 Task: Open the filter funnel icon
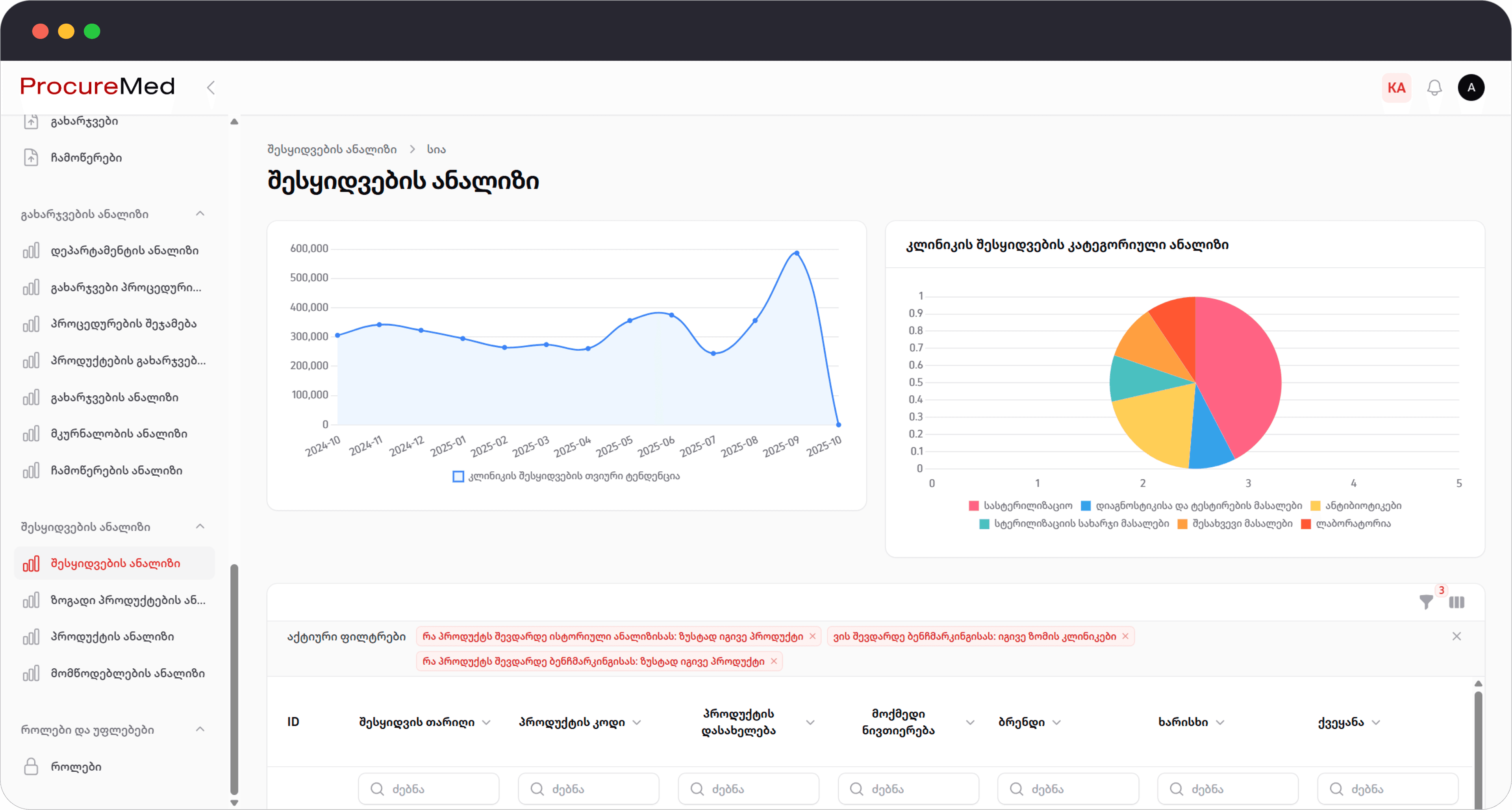pos(1426,602)
